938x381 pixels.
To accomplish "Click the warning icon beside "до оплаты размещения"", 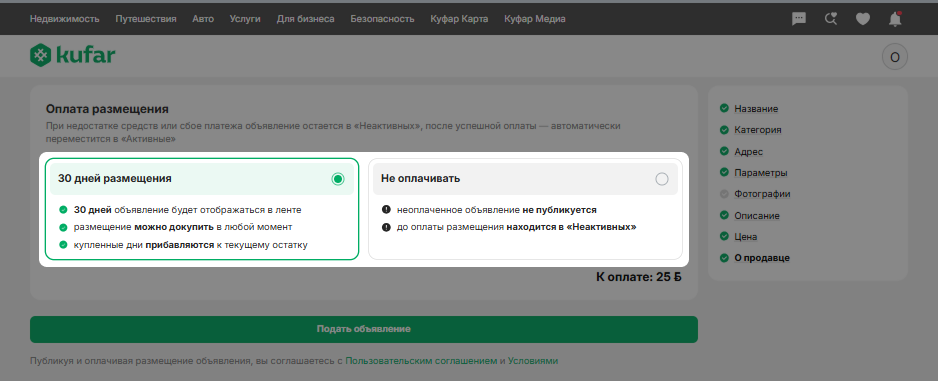I will click(386, 227).
